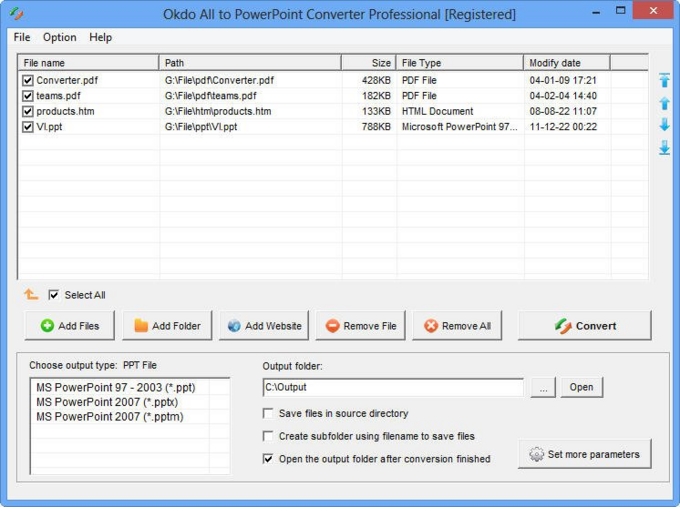Toggle the Select All checkbox
The image size is (680, 516).
(x=53, y=295)
